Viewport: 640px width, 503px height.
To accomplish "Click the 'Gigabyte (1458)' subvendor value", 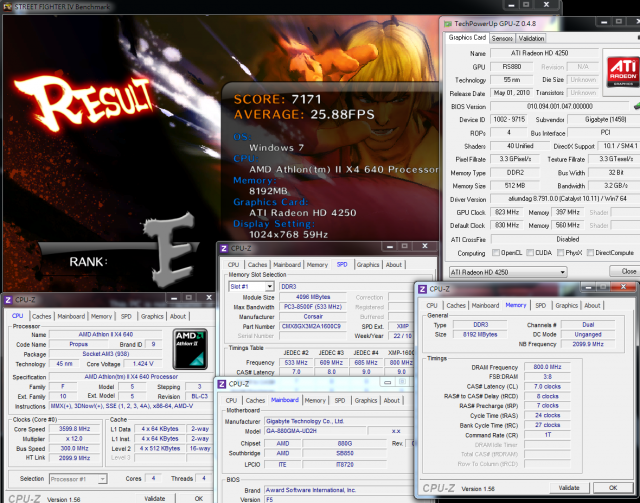I will [604, 119].
